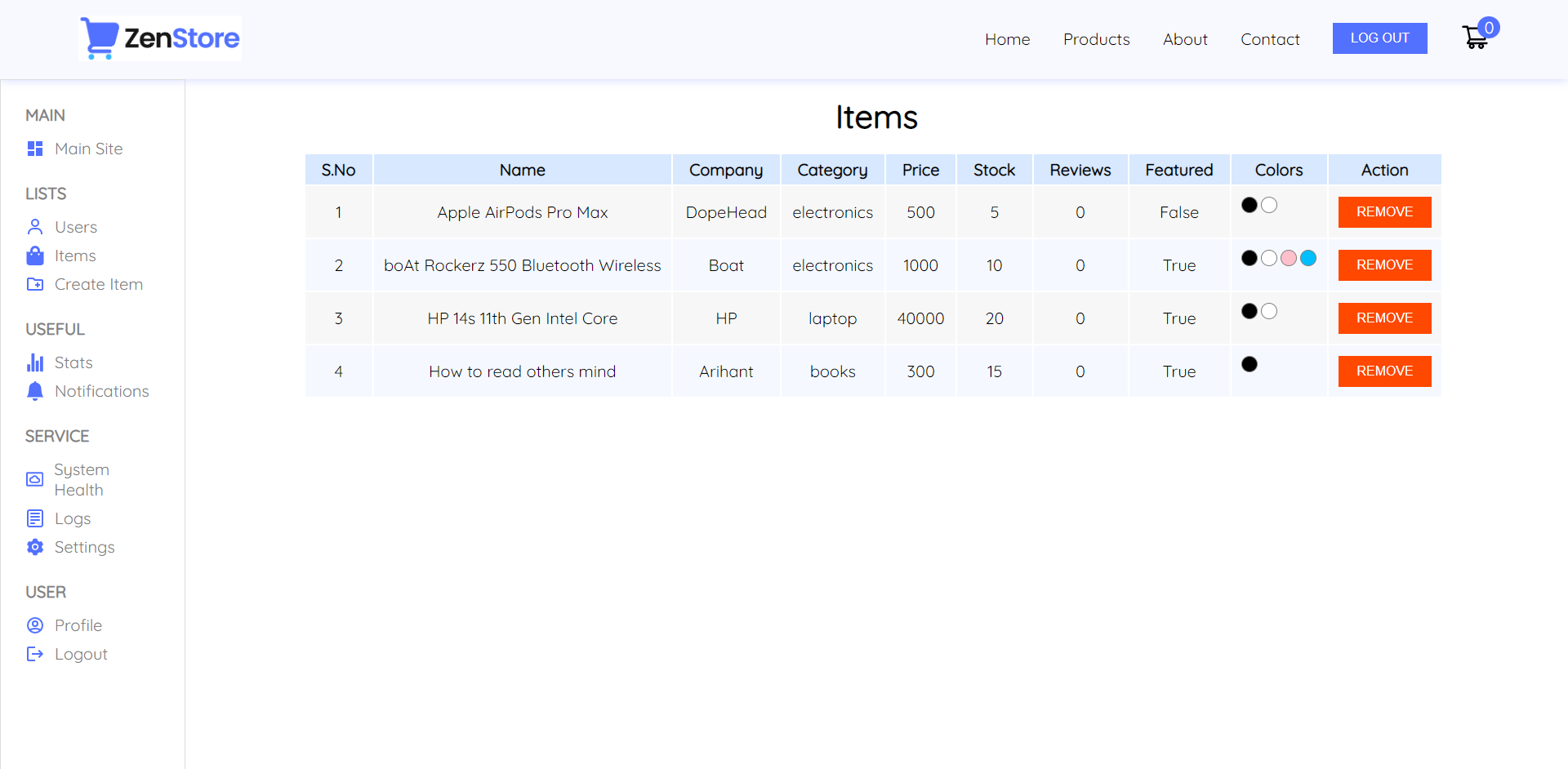Screen dimensions: 1568x769
Task: Click the Category column header
Action: pos(832,170)
